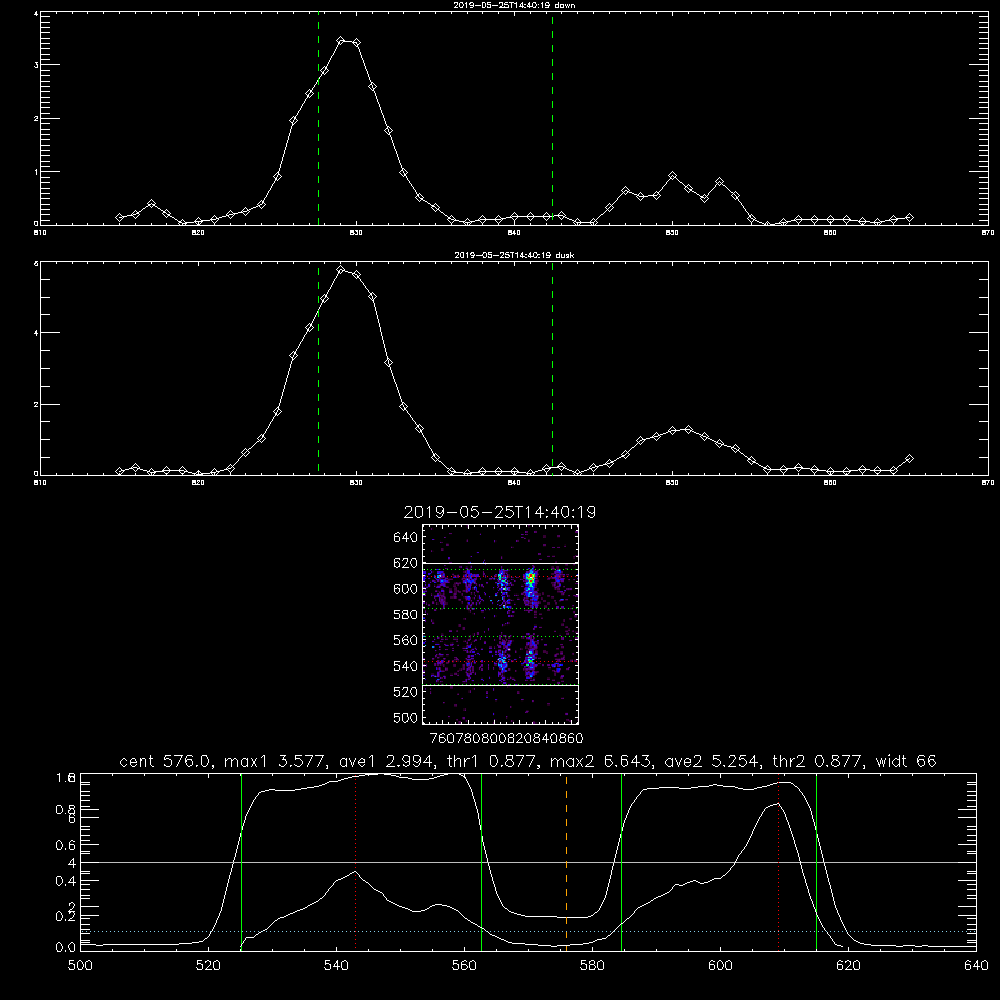Click the dusk plot title text

[x=514, y=255]
